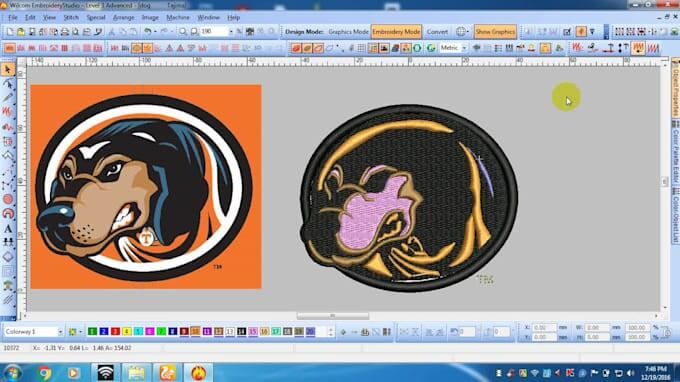Click the horizontal scrollbar thumb
Viewport: 680px width, 382px height.
[x=333, y=316]
